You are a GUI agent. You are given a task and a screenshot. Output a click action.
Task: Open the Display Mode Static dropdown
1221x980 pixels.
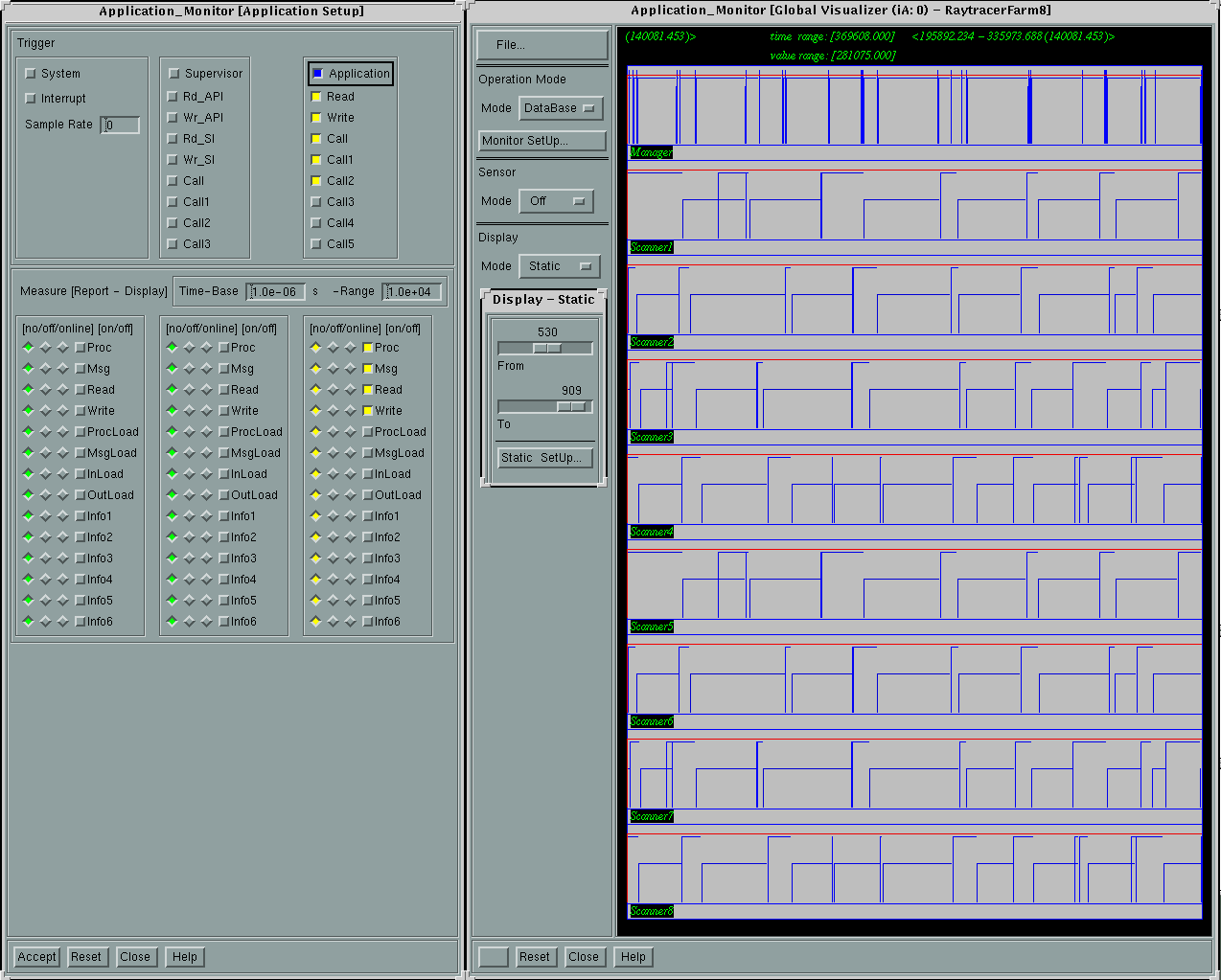(x=560, y=266)
